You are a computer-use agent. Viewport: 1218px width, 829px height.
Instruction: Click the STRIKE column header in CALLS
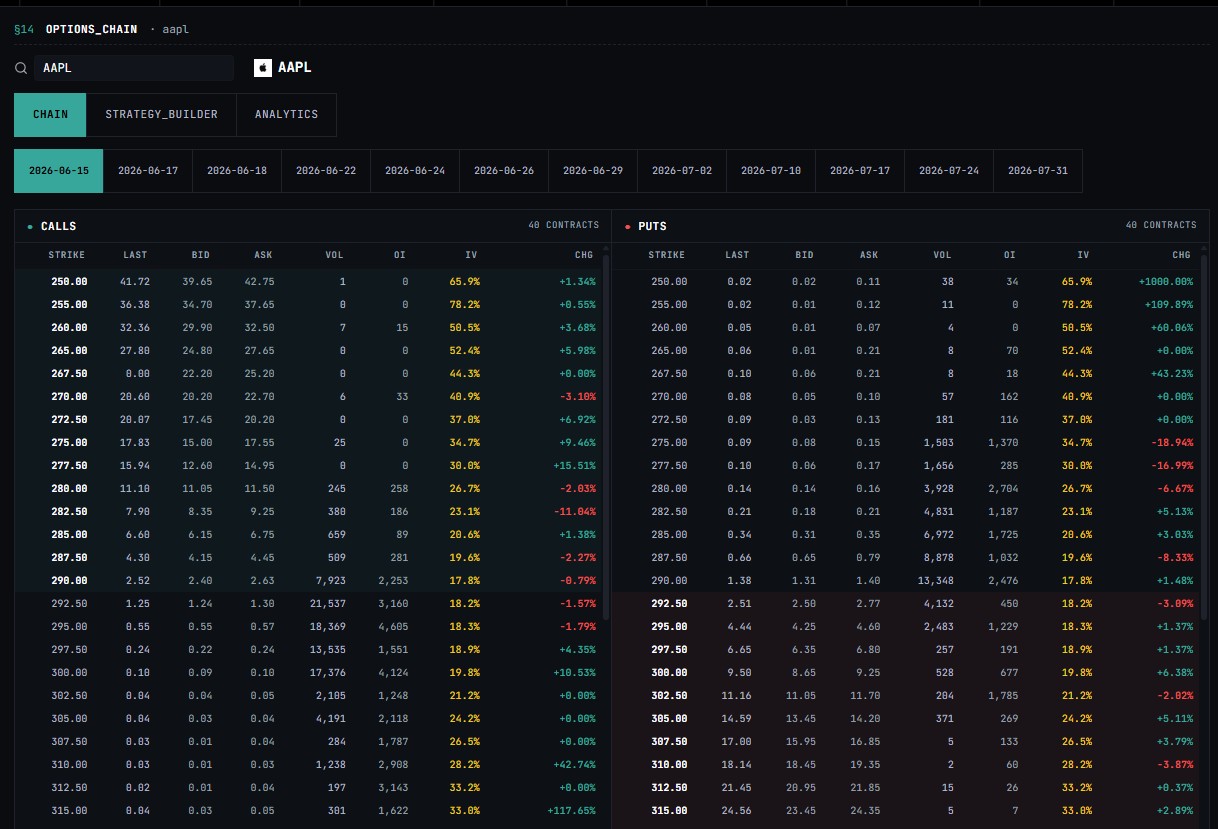click(x=67, y=255)
